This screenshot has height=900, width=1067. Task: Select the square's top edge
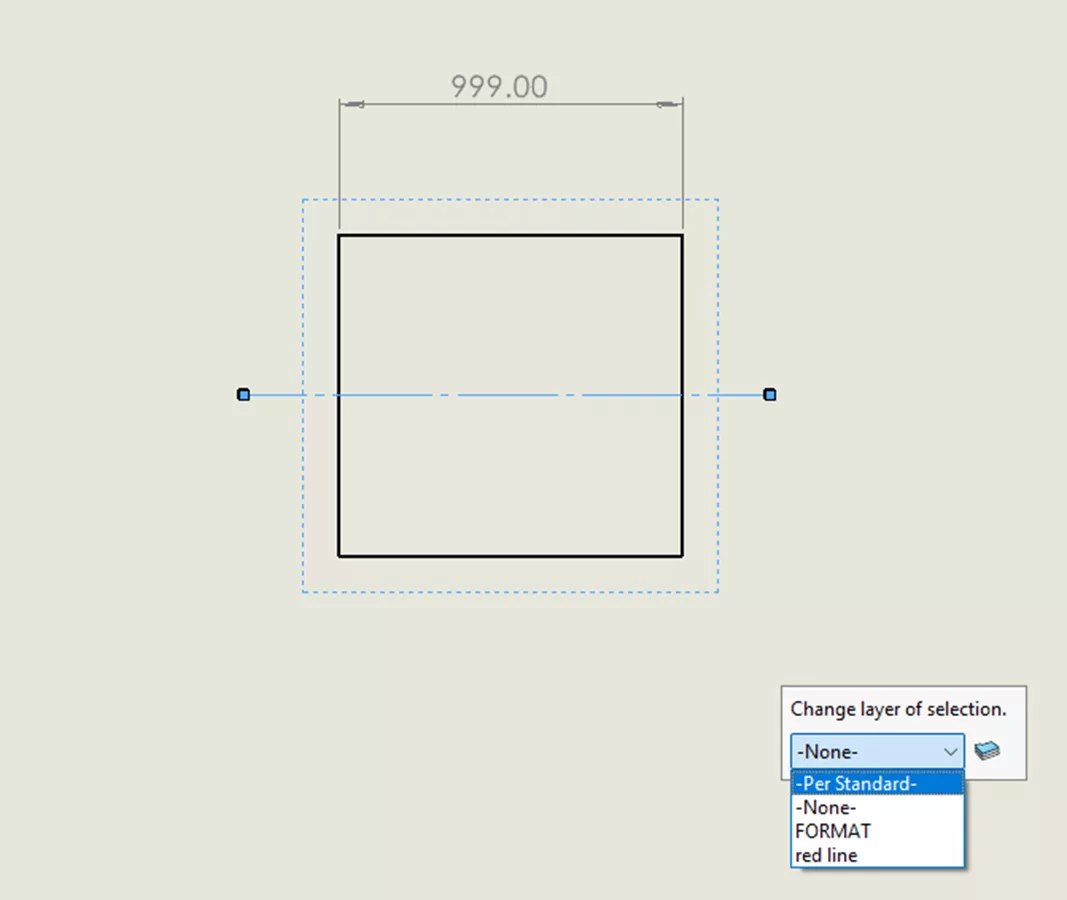(x=510, y=234)
